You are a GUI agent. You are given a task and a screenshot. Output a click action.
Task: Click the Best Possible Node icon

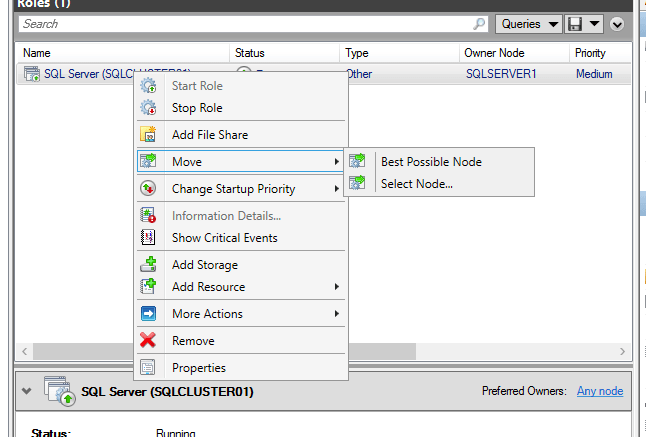click(x=357, y=161)
